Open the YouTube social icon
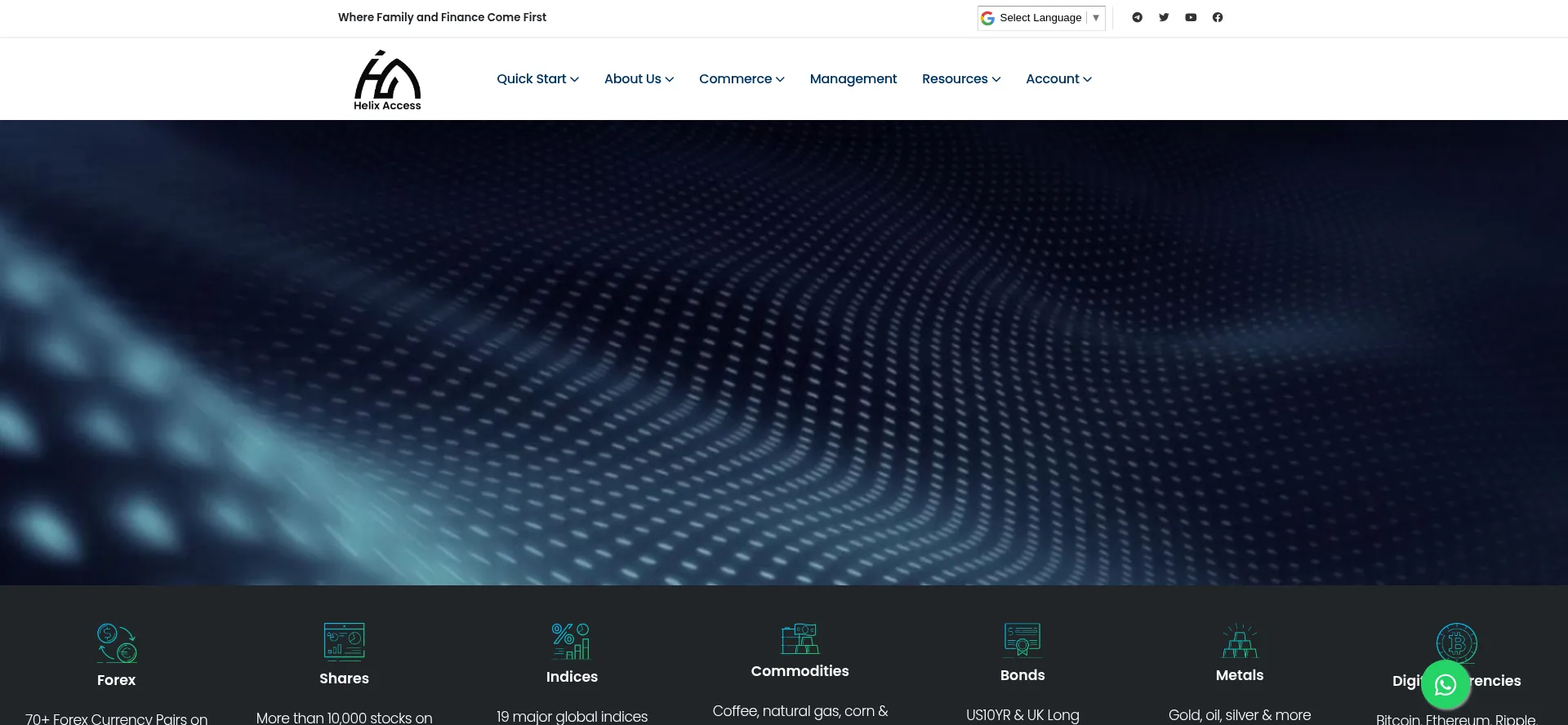Image resolution: width=1568 pixels, height=725 pixels. click(x=1191, y=17)
